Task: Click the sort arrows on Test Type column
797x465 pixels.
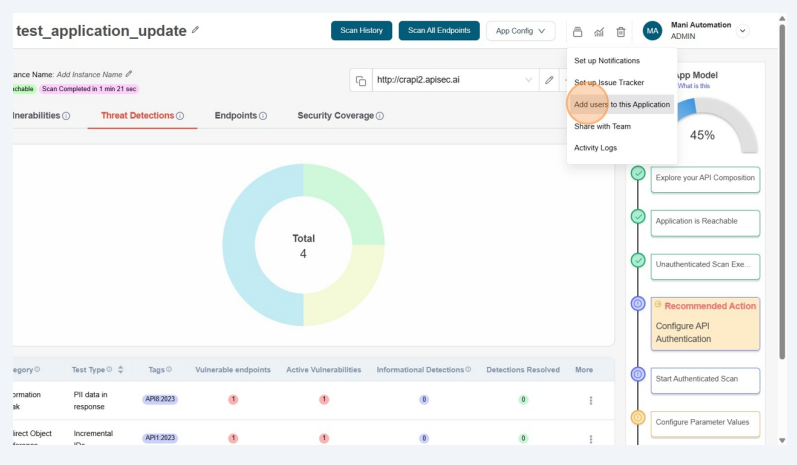Action: click(x=121, y=370)
